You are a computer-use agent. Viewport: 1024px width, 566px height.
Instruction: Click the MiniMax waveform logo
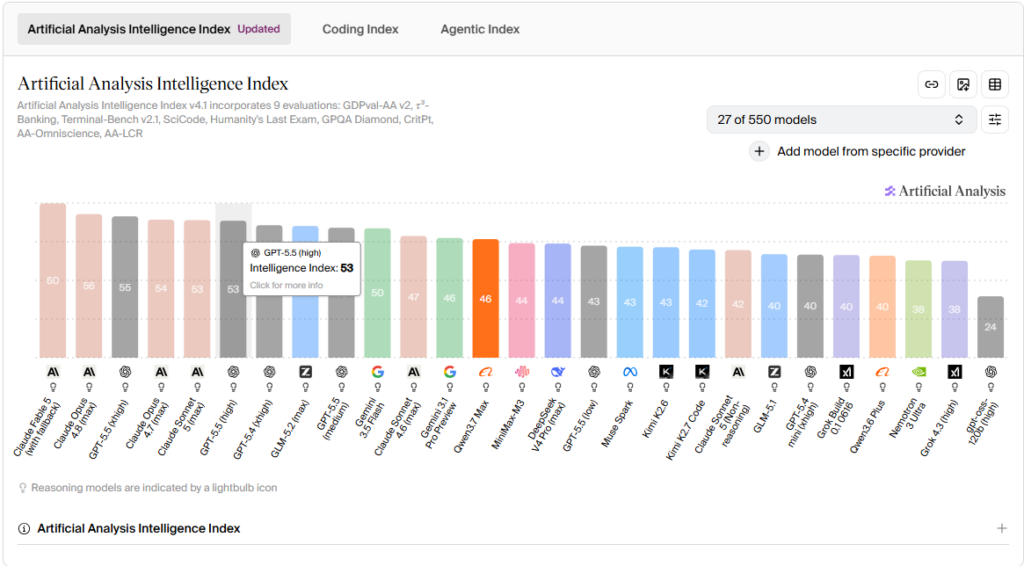point(522,371)
